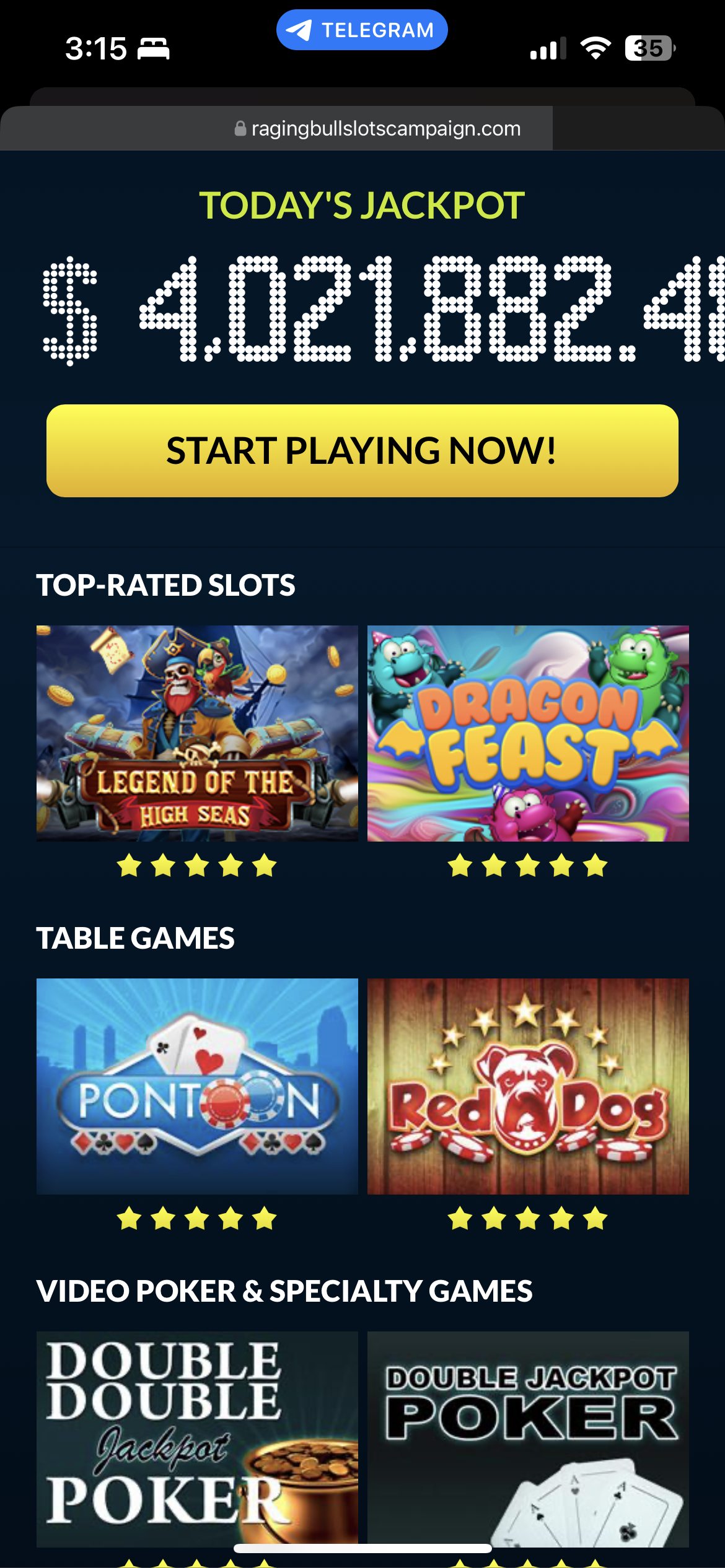Tap the START PLAYING NOW! button
This screenshot has height=1568, width=725.
362,451
